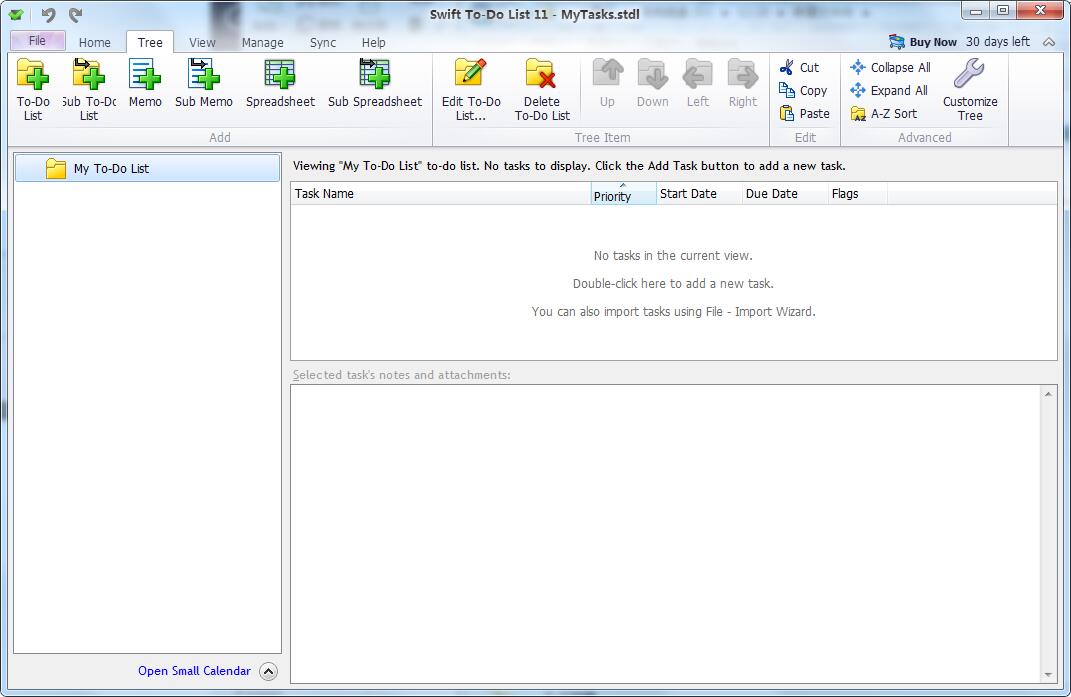This screenshot has width=1071, height=697.
Task: Open the Help tab
Action: (x=374, y=42)
